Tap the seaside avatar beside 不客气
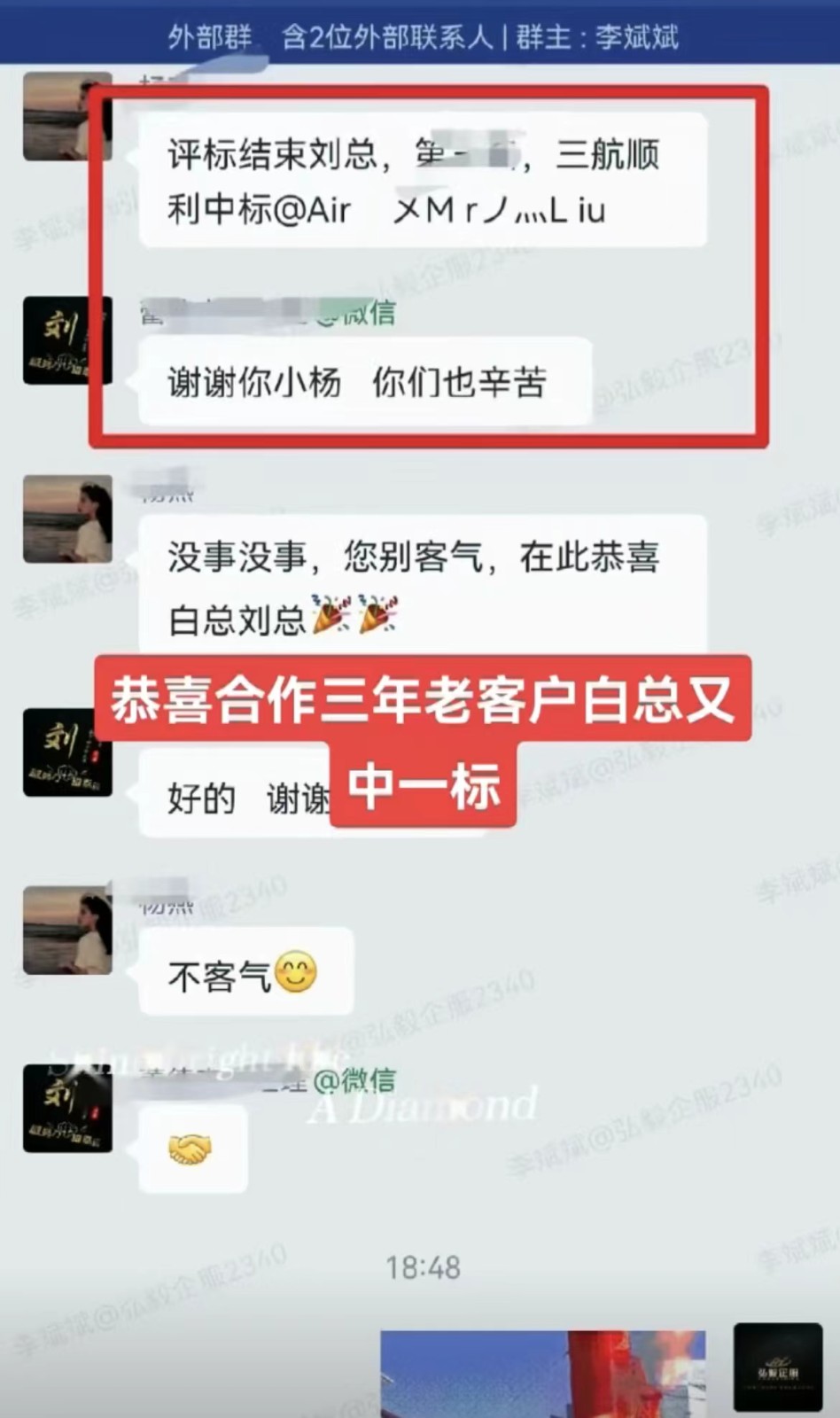This screenshot has width=840, height=1418. click(x=67, y=931)
